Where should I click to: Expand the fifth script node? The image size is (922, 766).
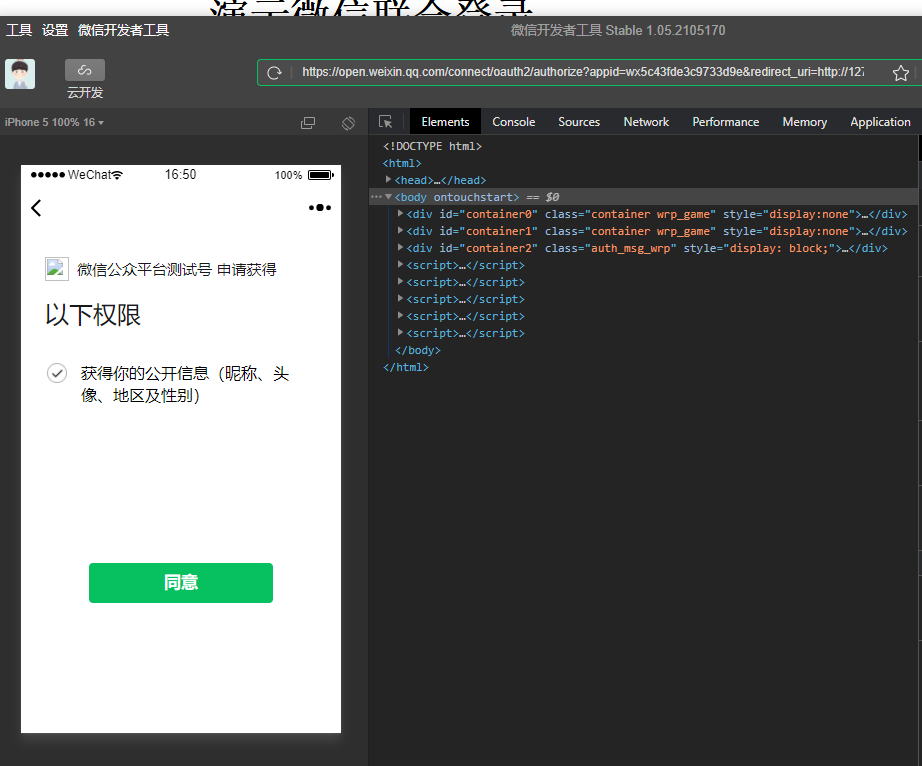coord(400,333)
